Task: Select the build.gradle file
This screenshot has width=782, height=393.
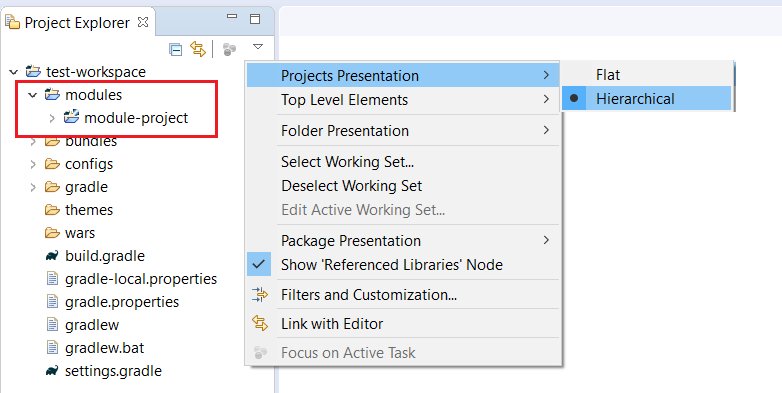Action: pos(105,256)
